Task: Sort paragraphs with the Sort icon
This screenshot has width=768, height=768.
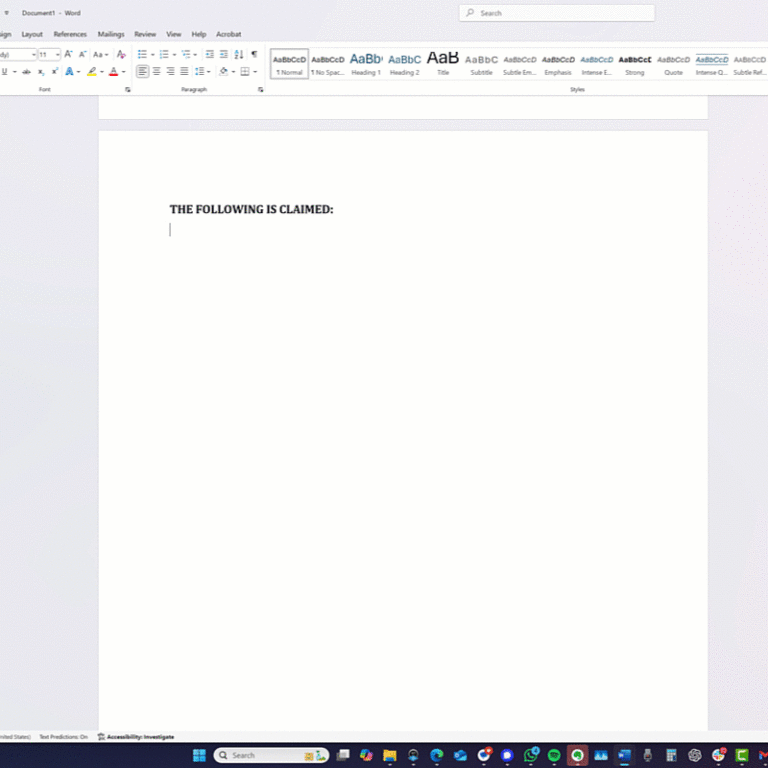Action: tap(238, 54)
